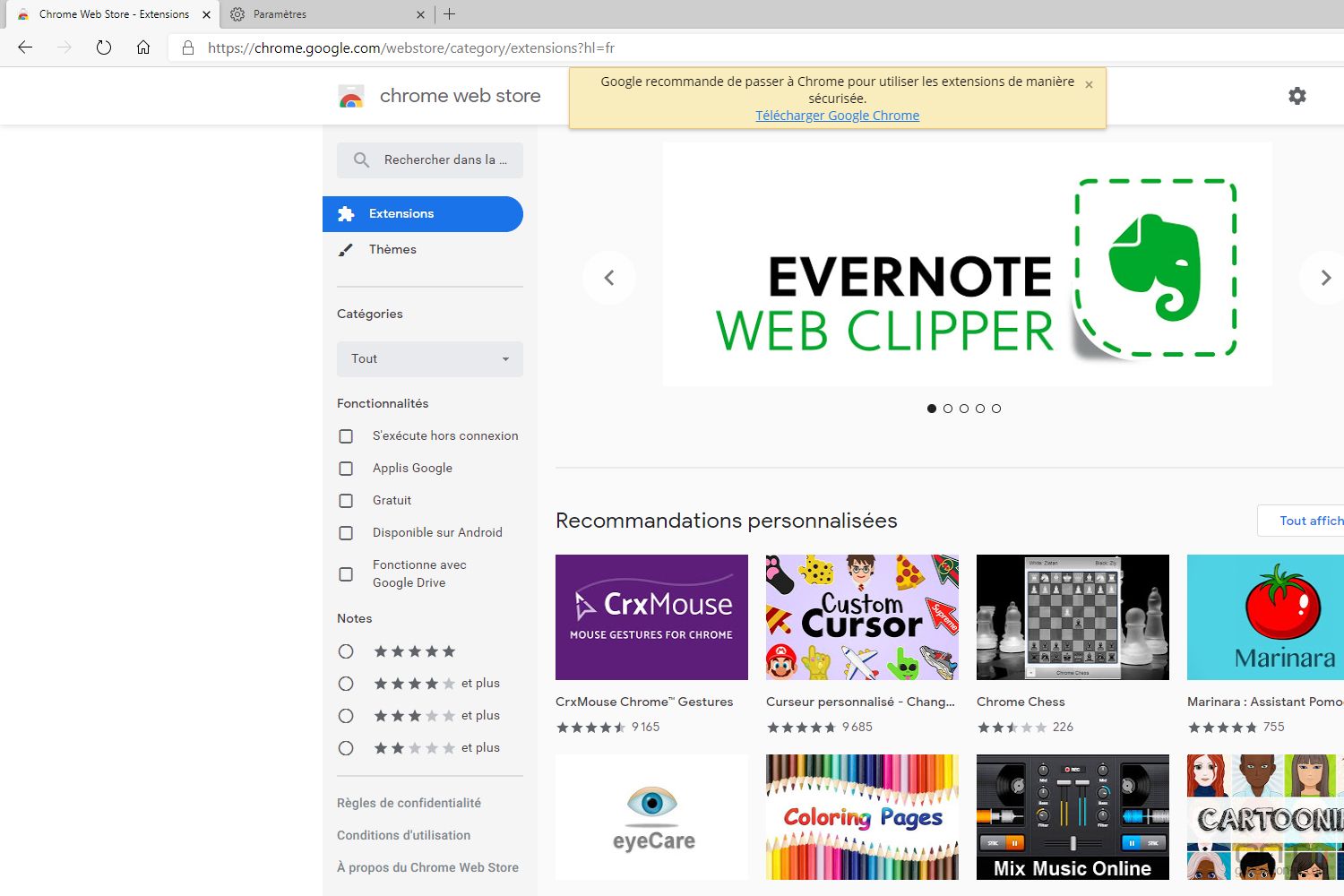Screen dimensions: 1344x896
Task: Click the Tout afficher button
Action: coord(1301,521)
